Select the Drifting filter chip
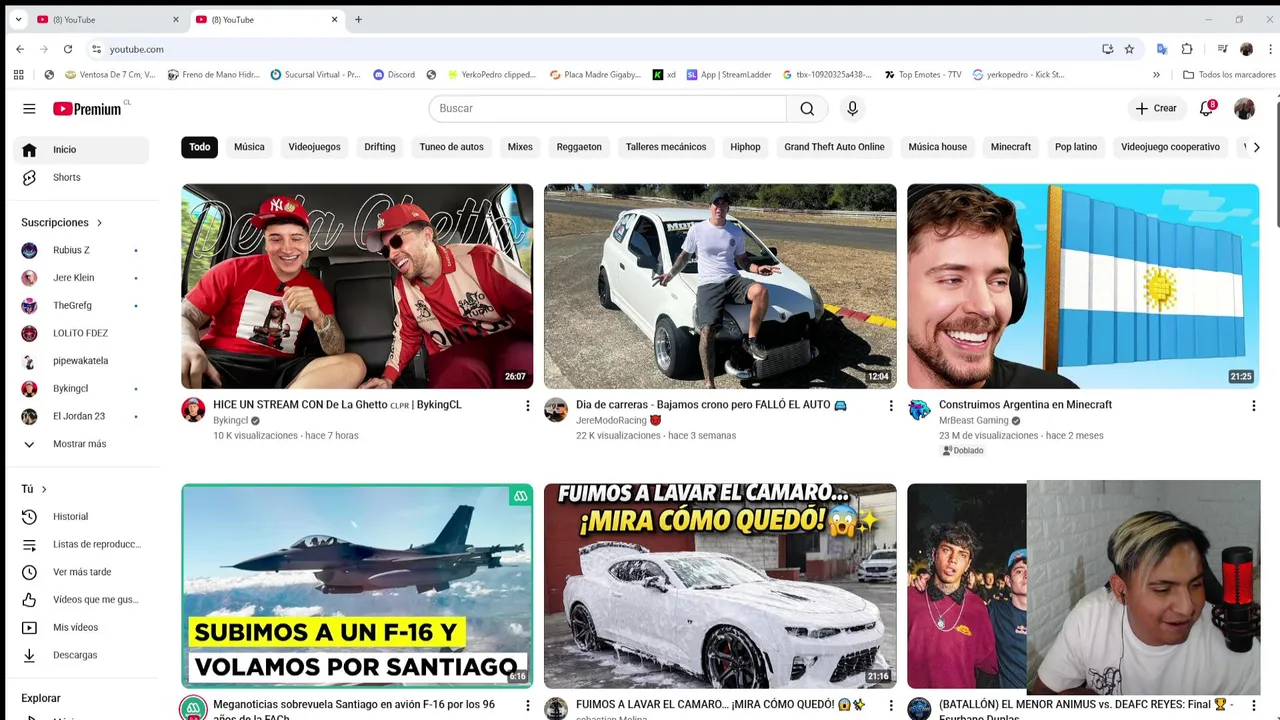This screenshot has width=1280, height=720. [380, 147]
